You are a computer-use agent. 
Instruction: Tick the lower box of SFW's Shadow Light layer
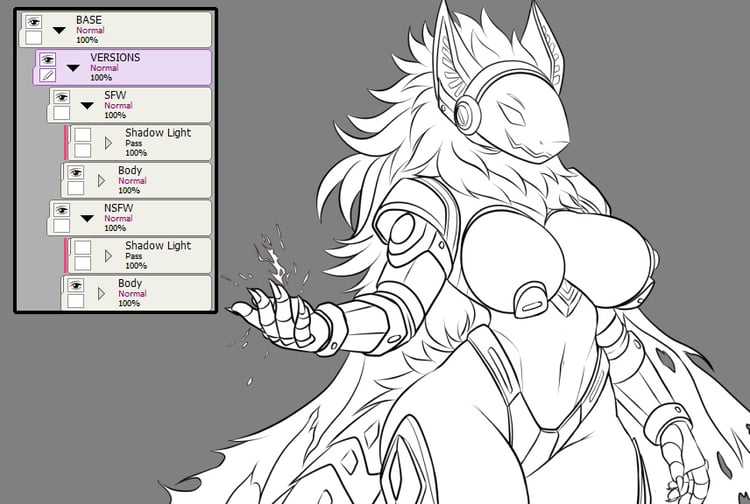pyautogui.click(x=83, y=151)
